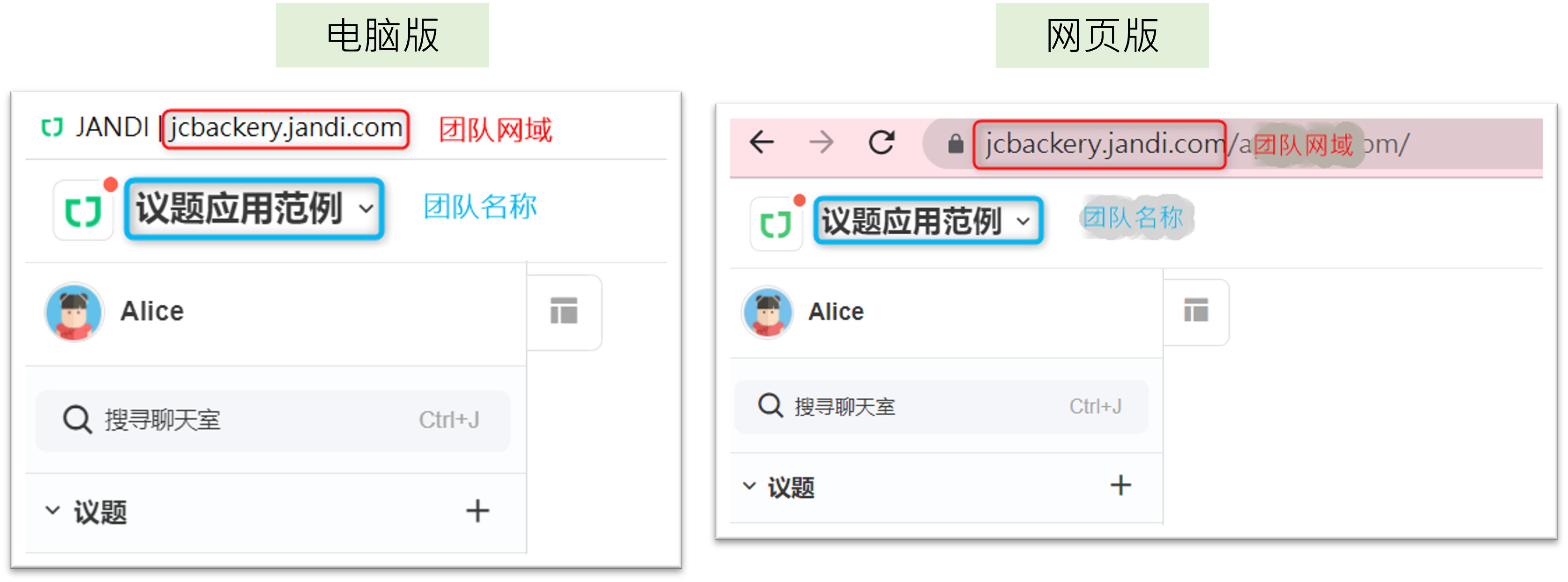
Task: Open the 议题应用范例 team dropdown in web version
Action: (928, 220)
